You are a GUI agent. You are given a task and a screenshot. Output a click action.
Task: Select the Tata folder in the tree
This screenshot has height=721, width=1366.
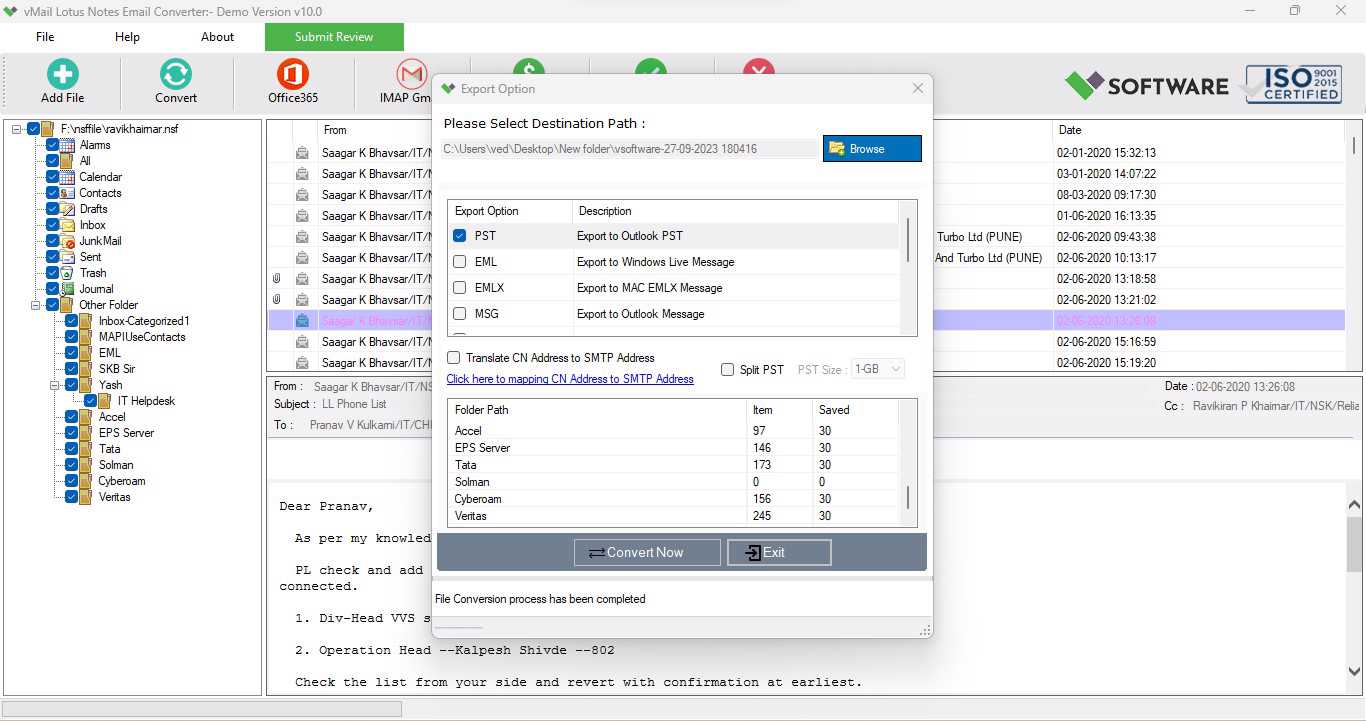[109, 449]
